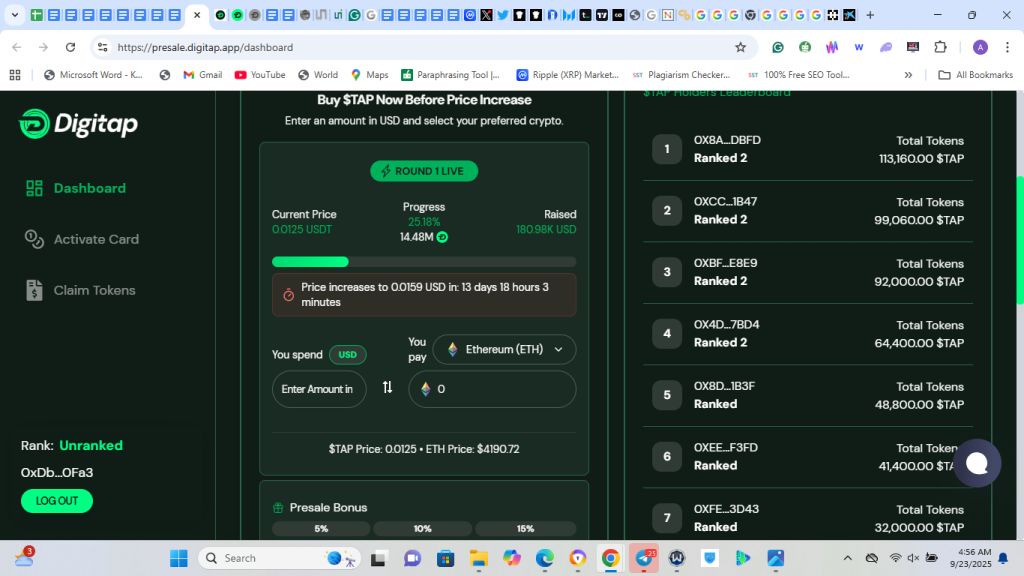This screenshot has height=576, width=1024.
Task: Click the 15% presale bonus tier
Action: pyautogui.click(x=525, y=528)
